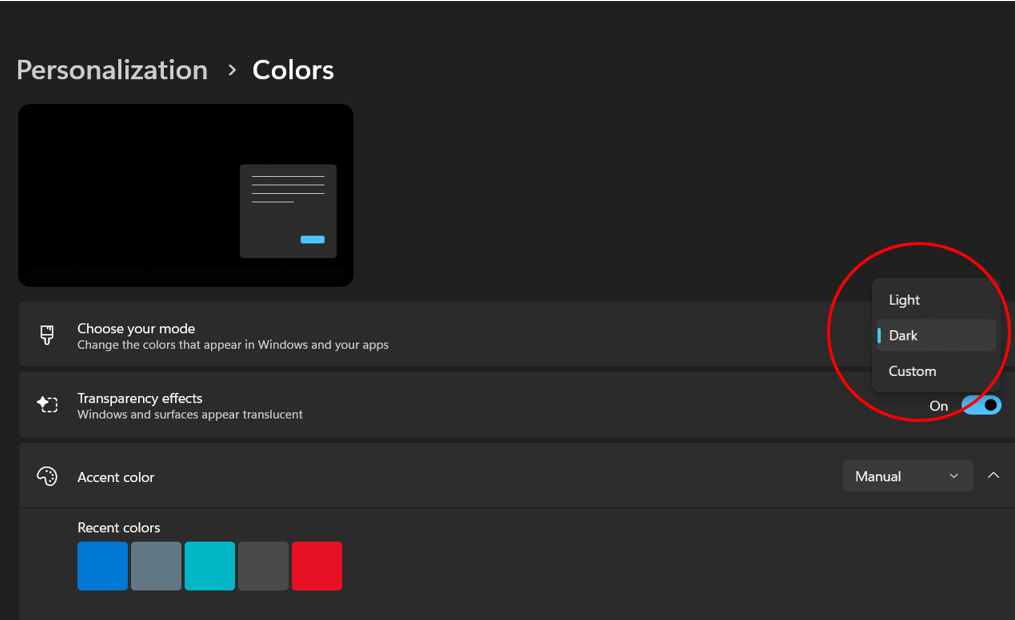Apply the red recent color swatch
The height and width of the screenshot is (620, 1015).
click(317, 566)
